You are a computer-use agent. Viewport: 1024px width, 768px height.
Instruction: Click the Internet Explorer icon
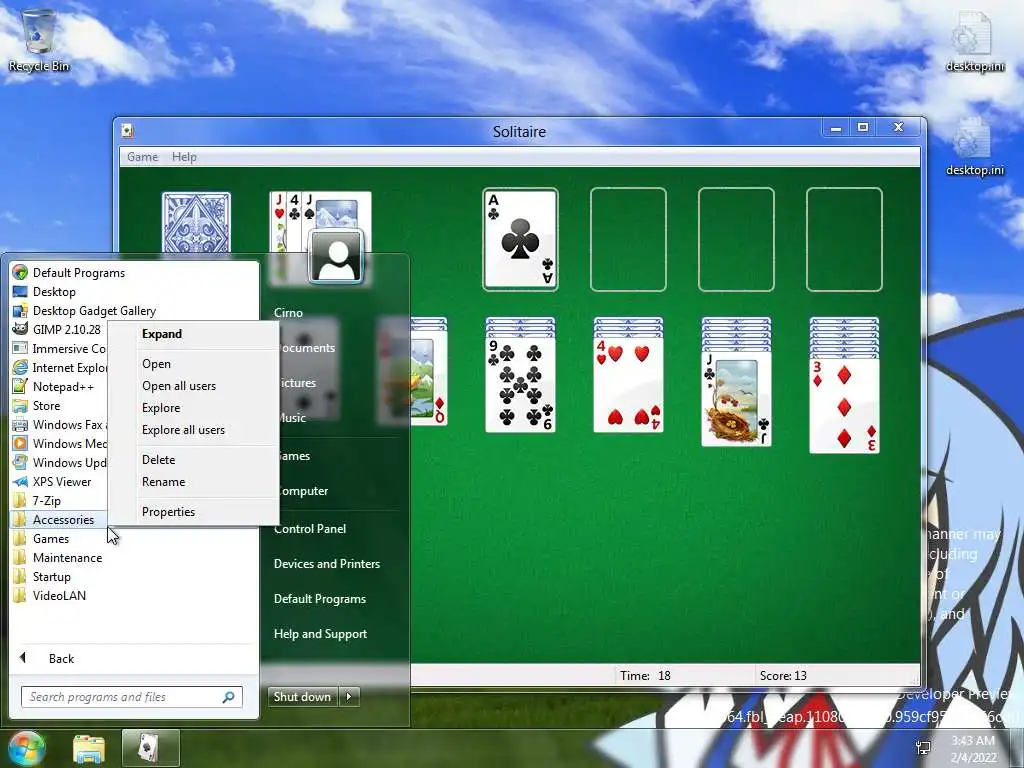(x=20, y=367)
